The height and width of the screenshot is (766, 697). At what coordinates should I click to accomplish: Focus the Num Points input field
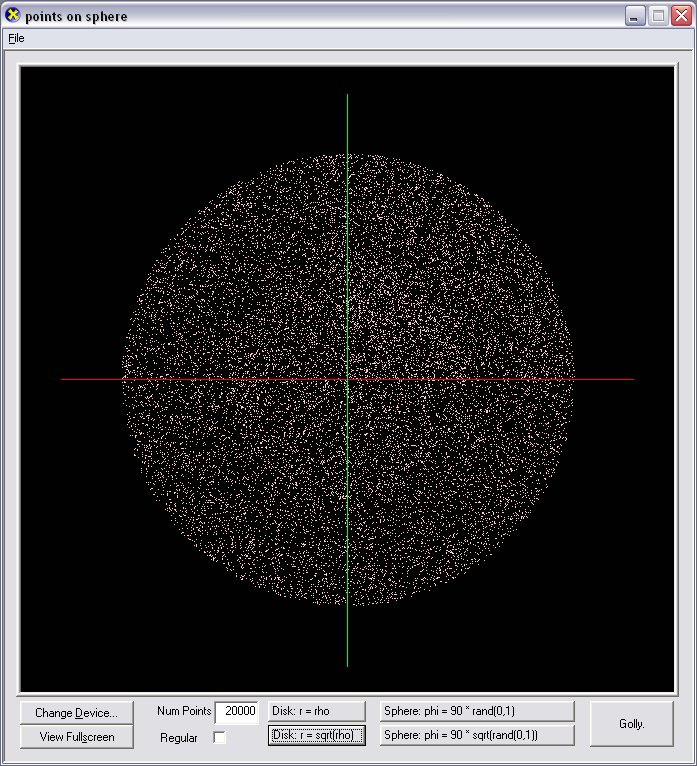tap(237, 711)
